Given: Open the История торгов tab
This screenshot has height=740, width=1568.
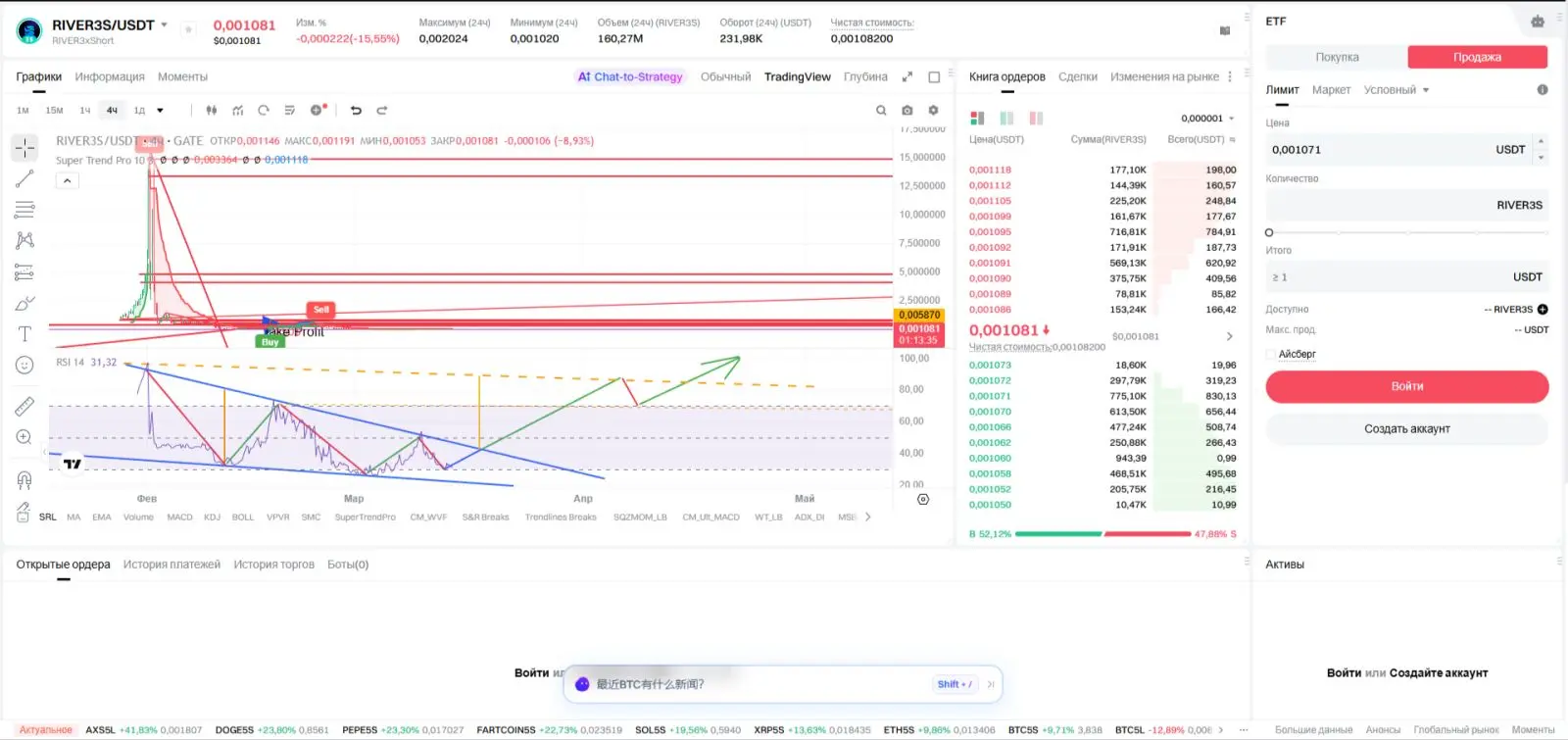Looking at the screenshot, I should click(273, 565).
